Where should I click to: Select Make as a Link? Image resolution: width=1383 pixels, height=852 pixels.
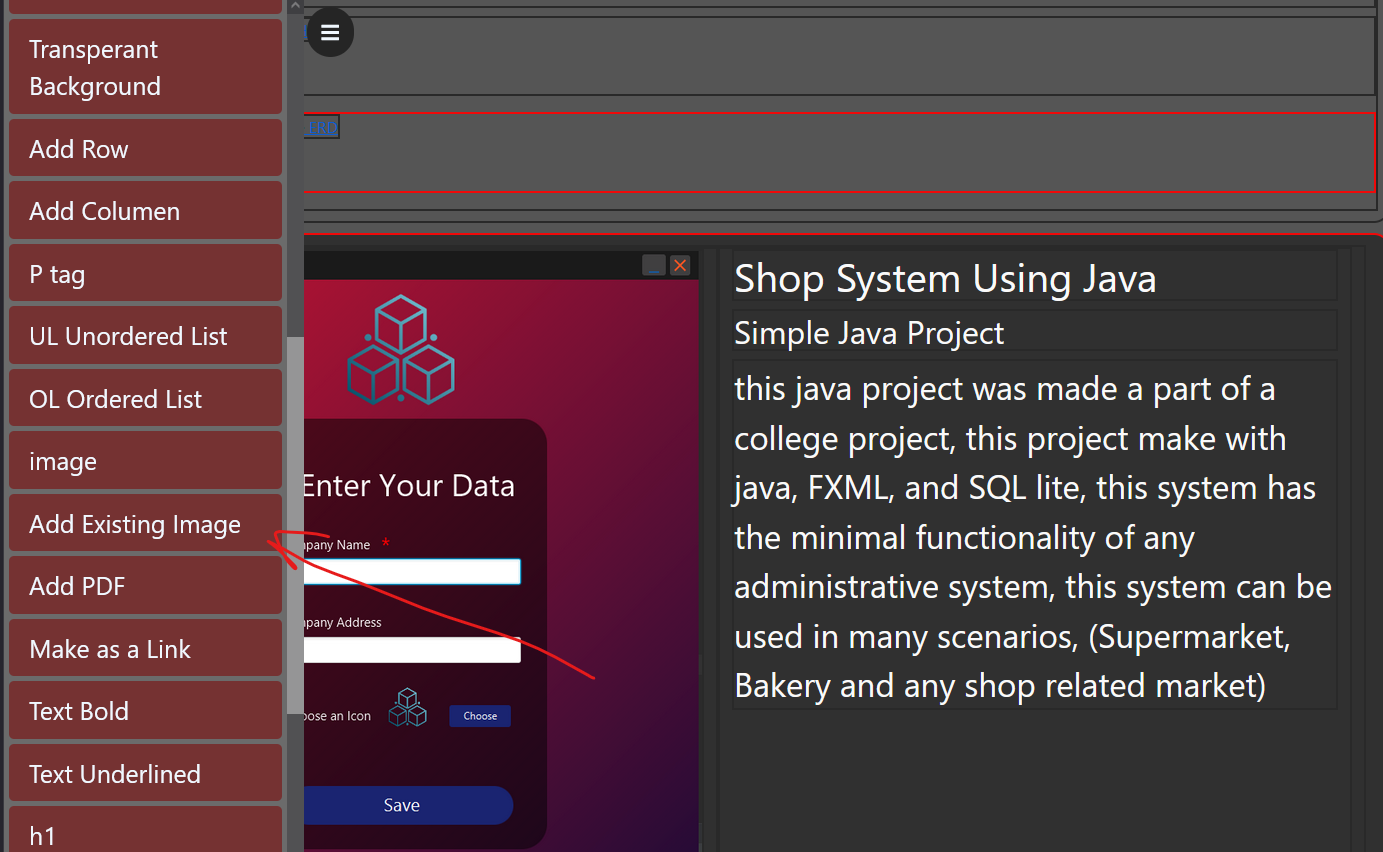pos(145,649)
